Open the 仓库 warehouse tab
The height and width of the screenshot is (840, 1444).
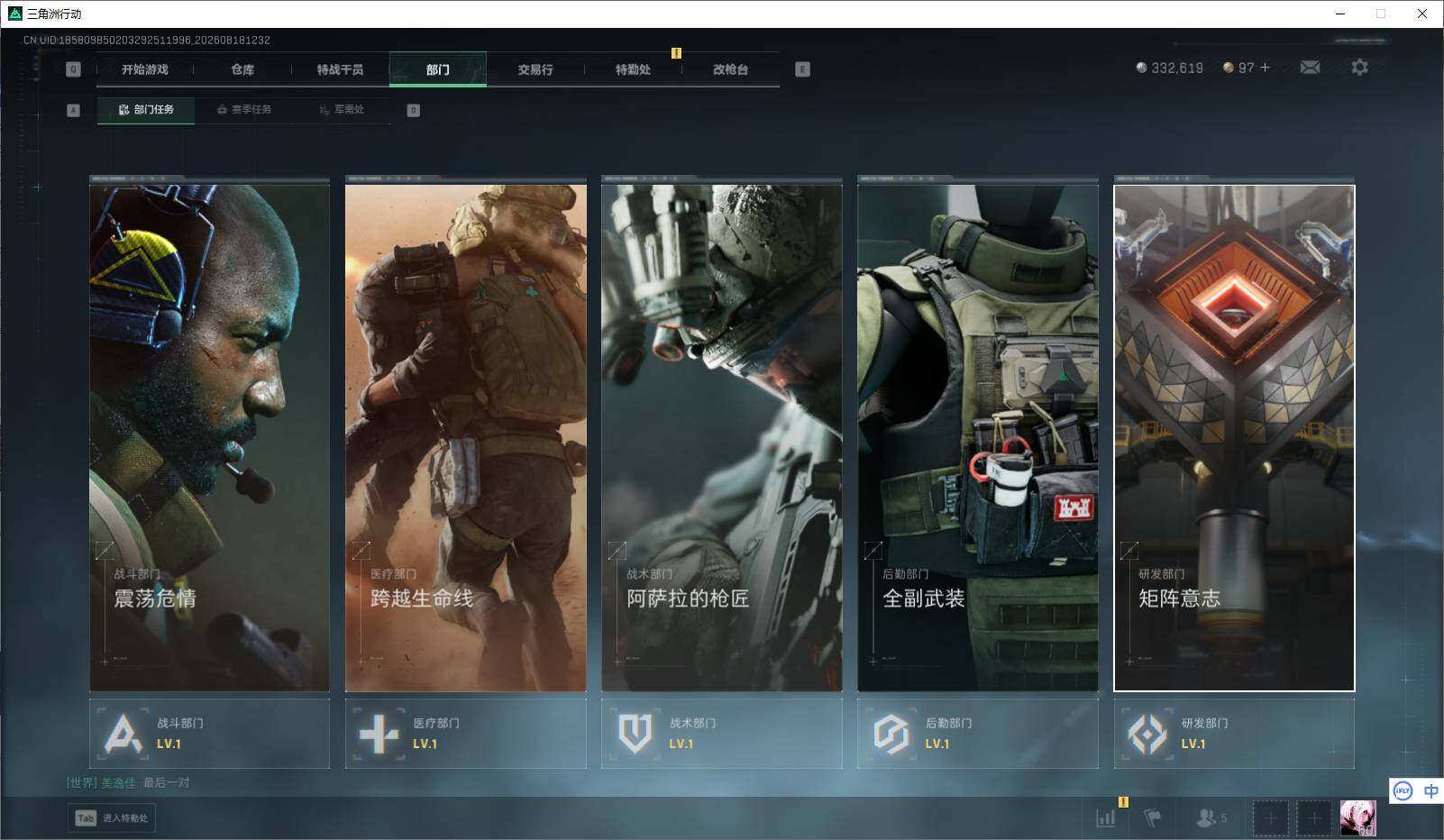click(242, 69)
